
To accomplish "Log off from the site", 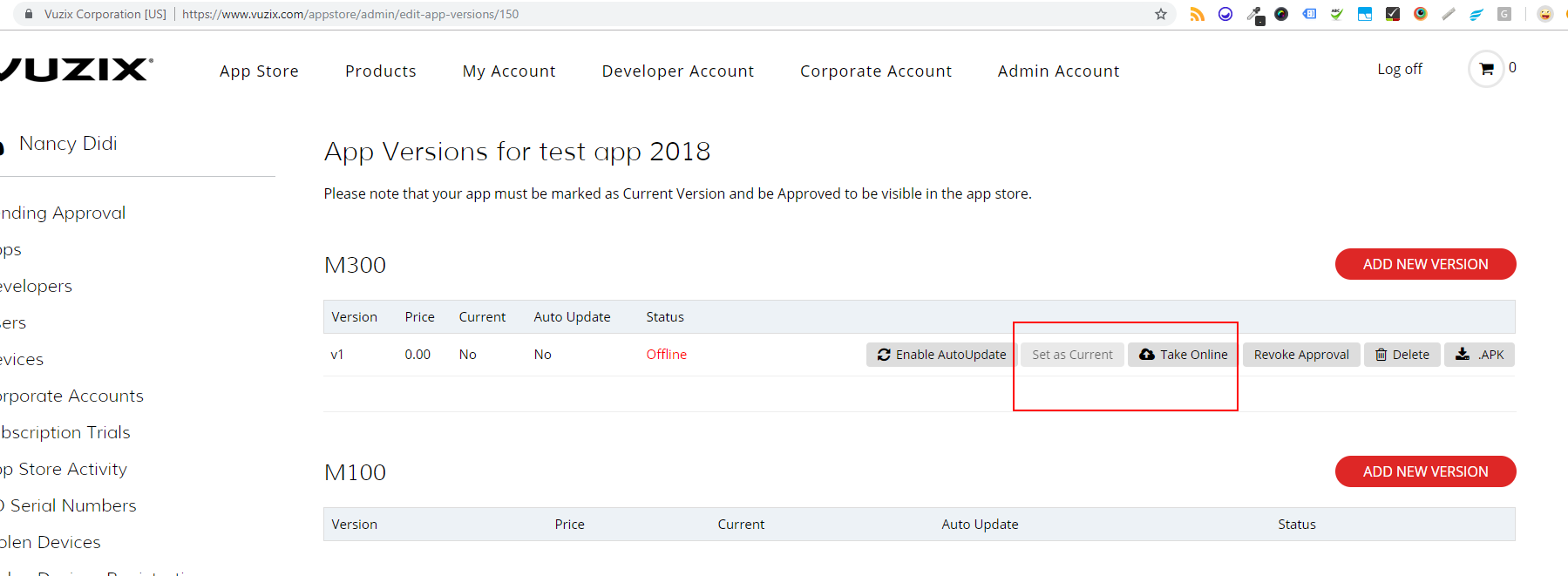I will coord(1400,69).
